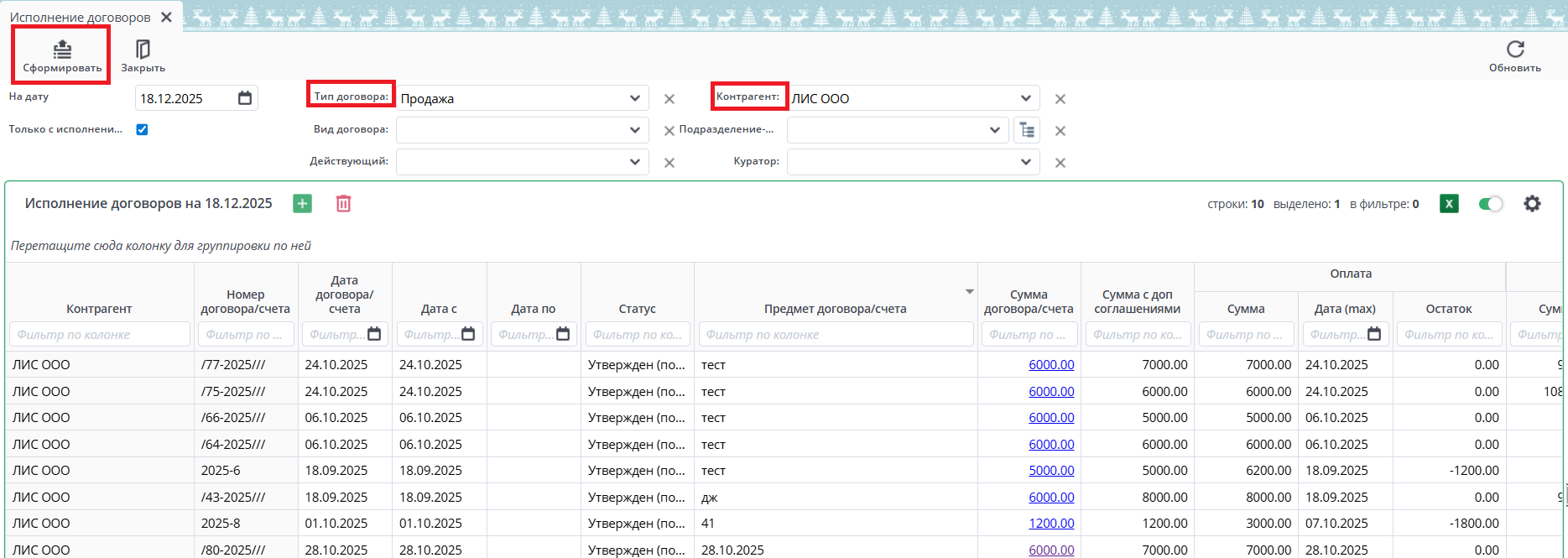Open calendar picker for На дату

(x=245, y=98)
